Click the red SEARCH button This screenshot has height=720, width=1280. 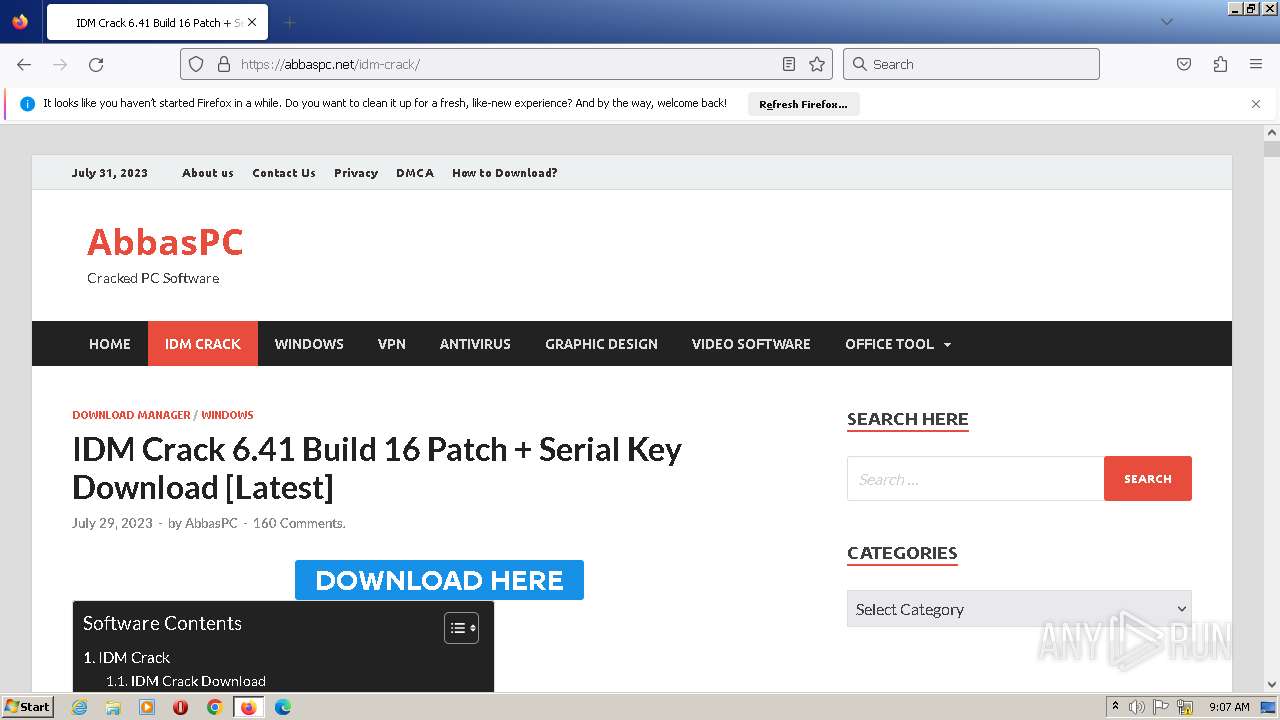click(1148, 479)
